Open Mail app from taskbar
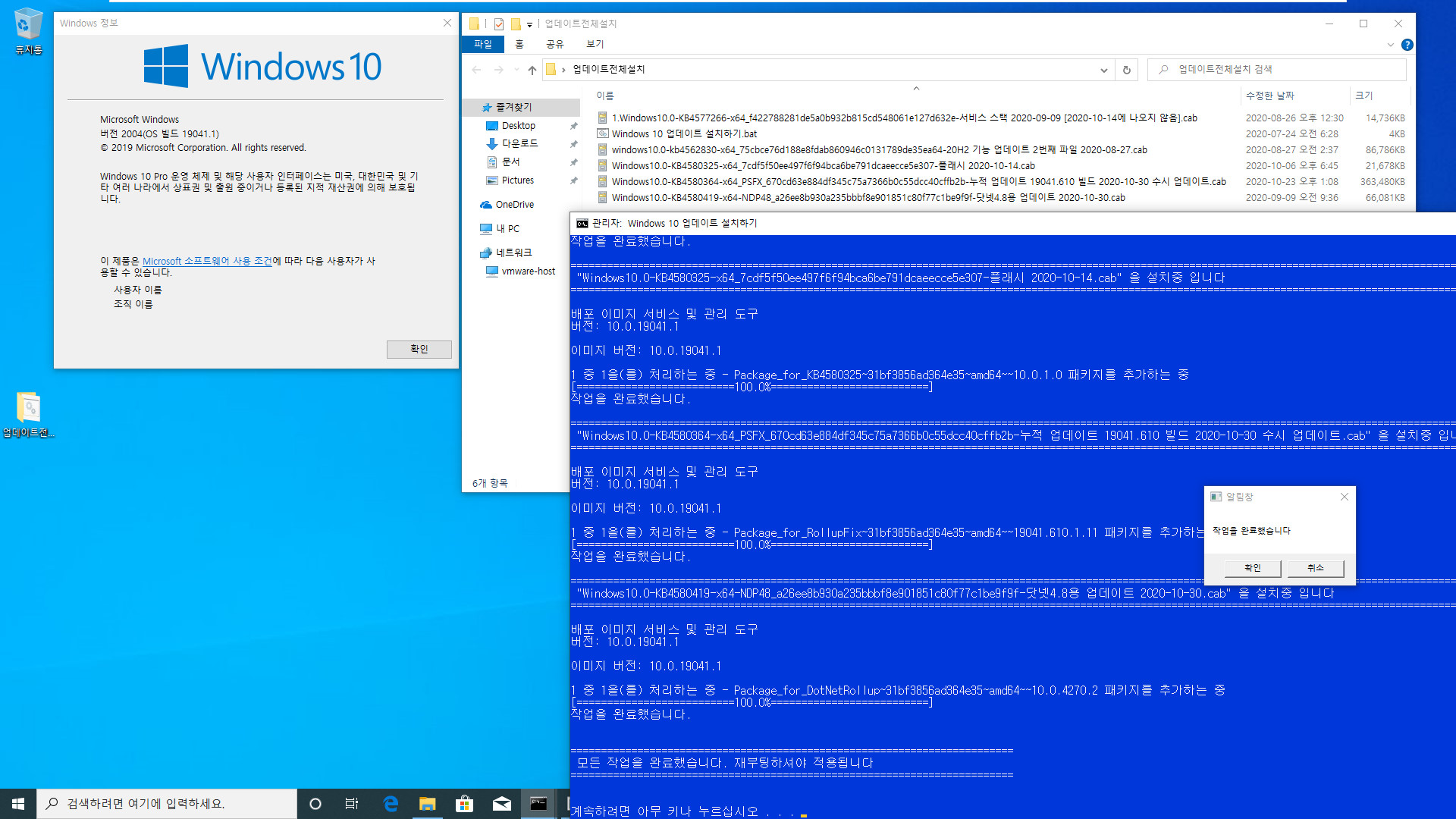This screenshot has width=1456, height=819. (501, 804)
